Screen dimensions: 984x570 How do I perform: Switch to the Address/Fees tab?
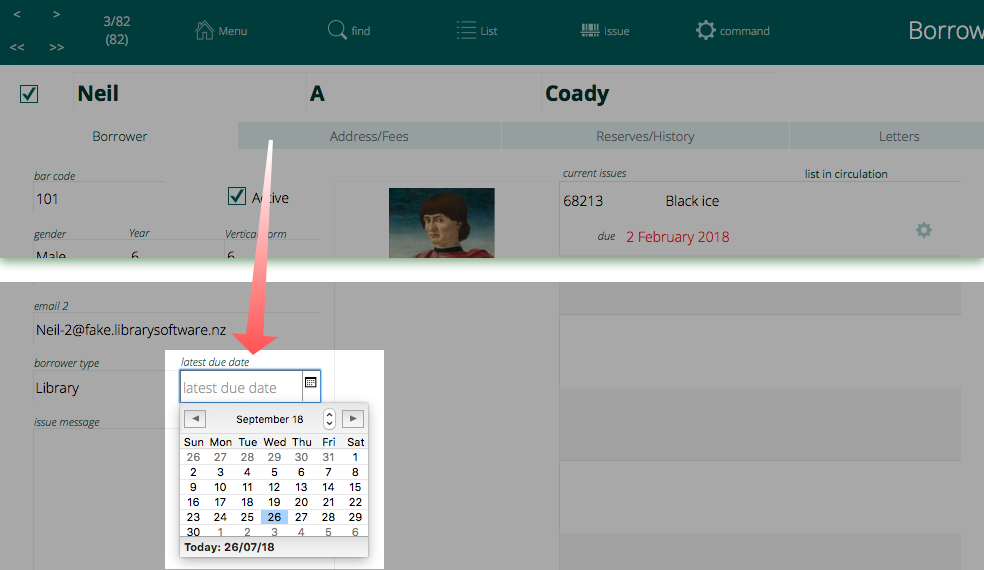point(369,136)
